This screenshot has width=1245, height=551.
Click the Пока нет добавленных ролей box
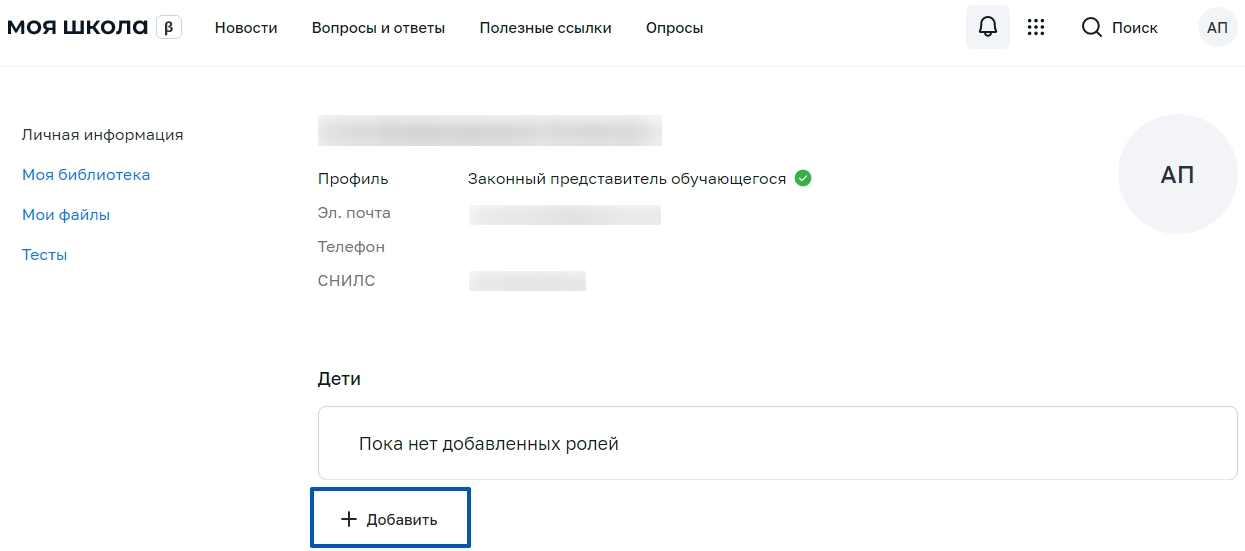pos(777,443)
